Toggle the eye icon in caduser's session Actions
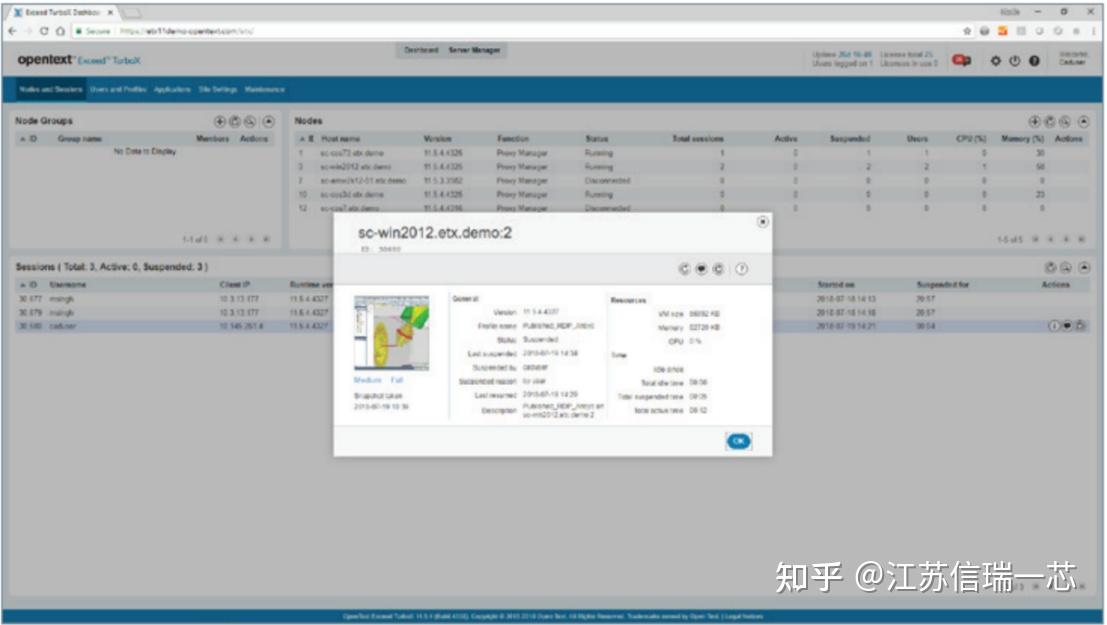Screen dimensions: 1107x625 click(x=1067, y=325)
